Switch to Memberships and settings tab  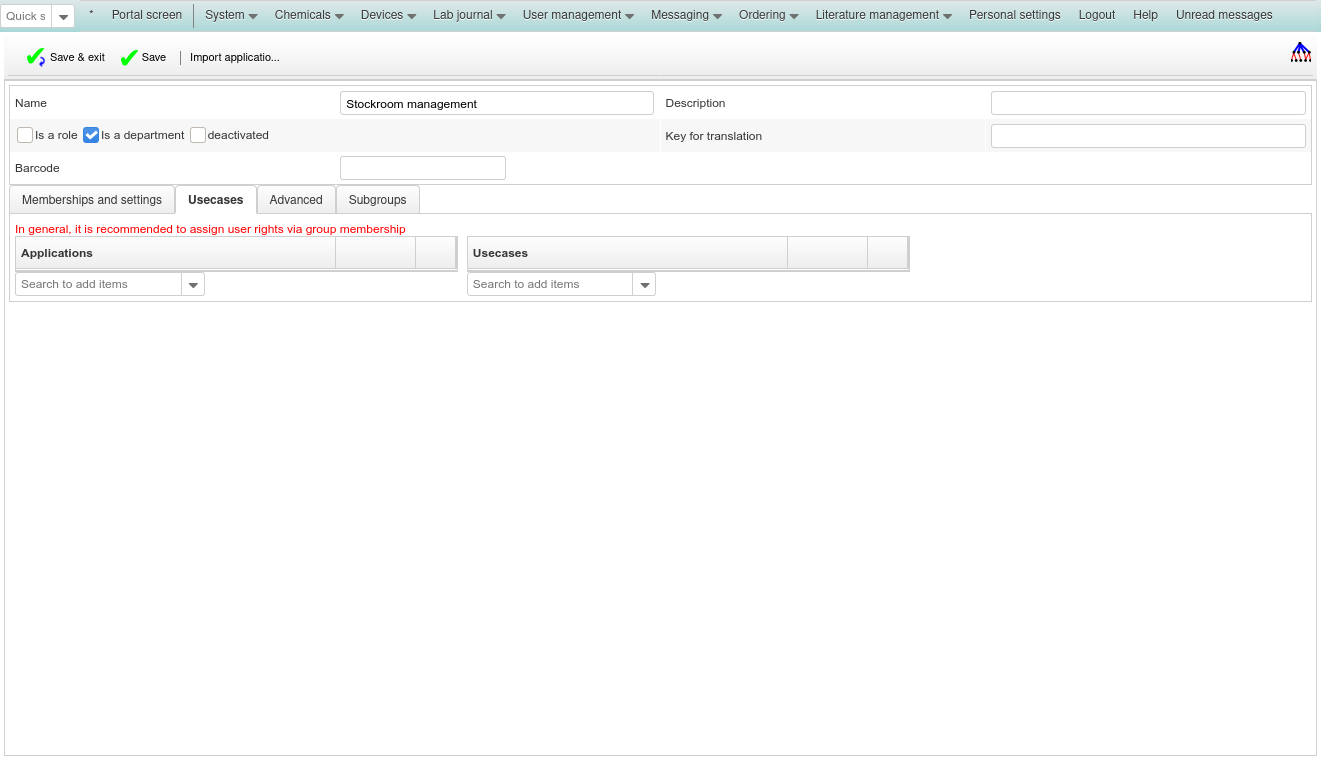coord(92,200)
